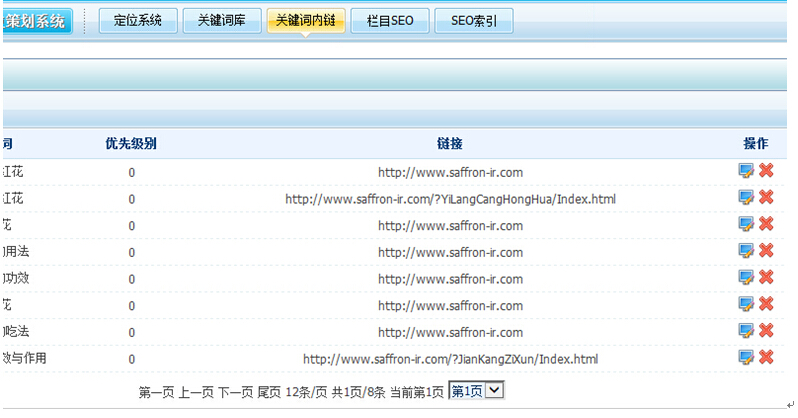
Task: Delete the row ending in 用法
Action: 766,250
